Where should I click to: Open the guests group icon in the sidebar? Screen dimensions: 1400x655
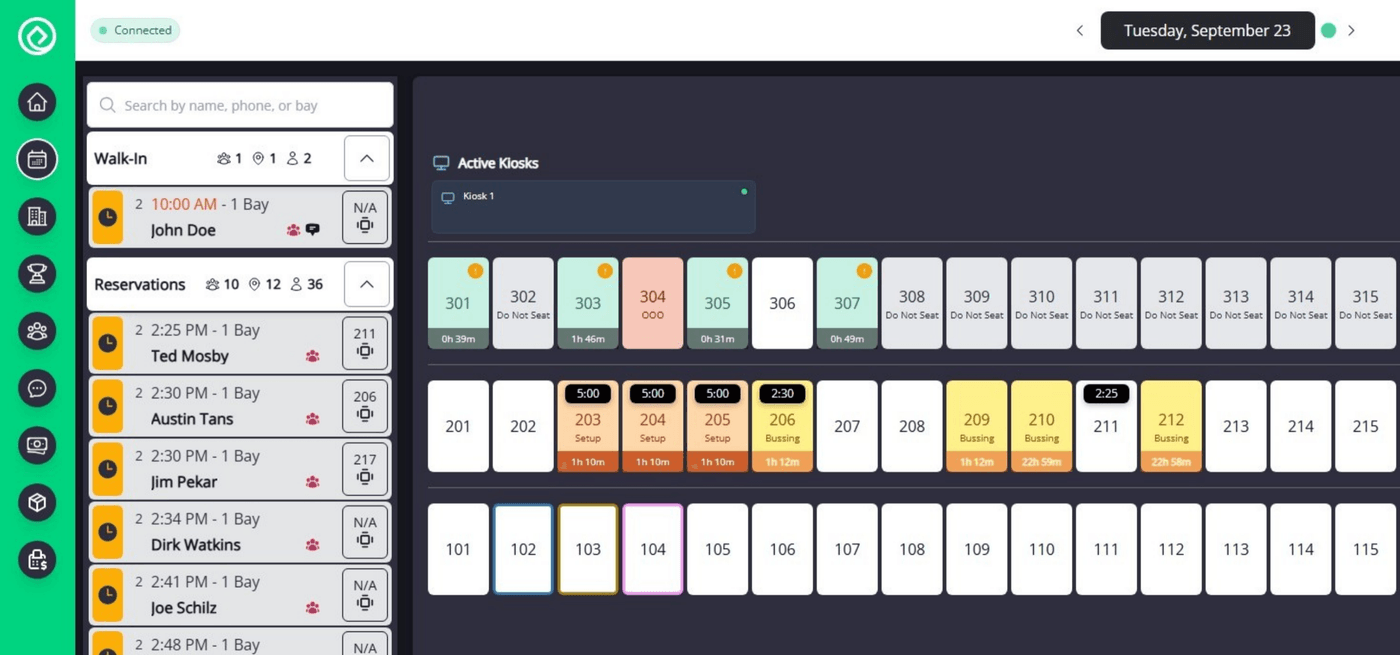point(37,330)
